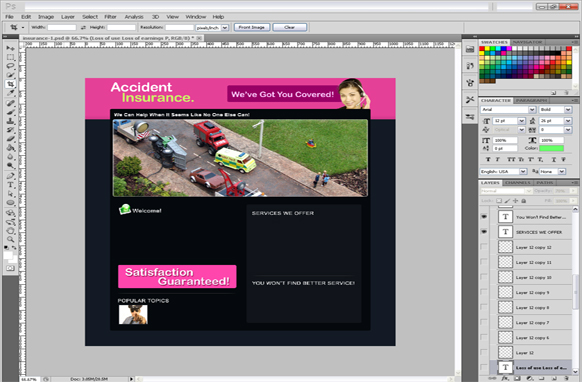Select the Dodge tool
Screen dimensions: 582x382
10,166
